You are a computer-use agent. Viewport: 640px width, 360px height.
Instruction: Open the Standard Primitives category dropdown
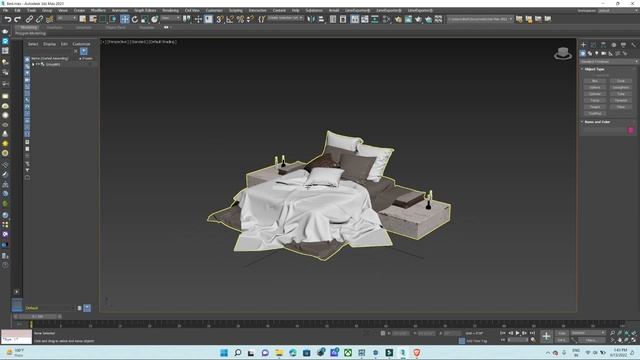coord(609,62)
